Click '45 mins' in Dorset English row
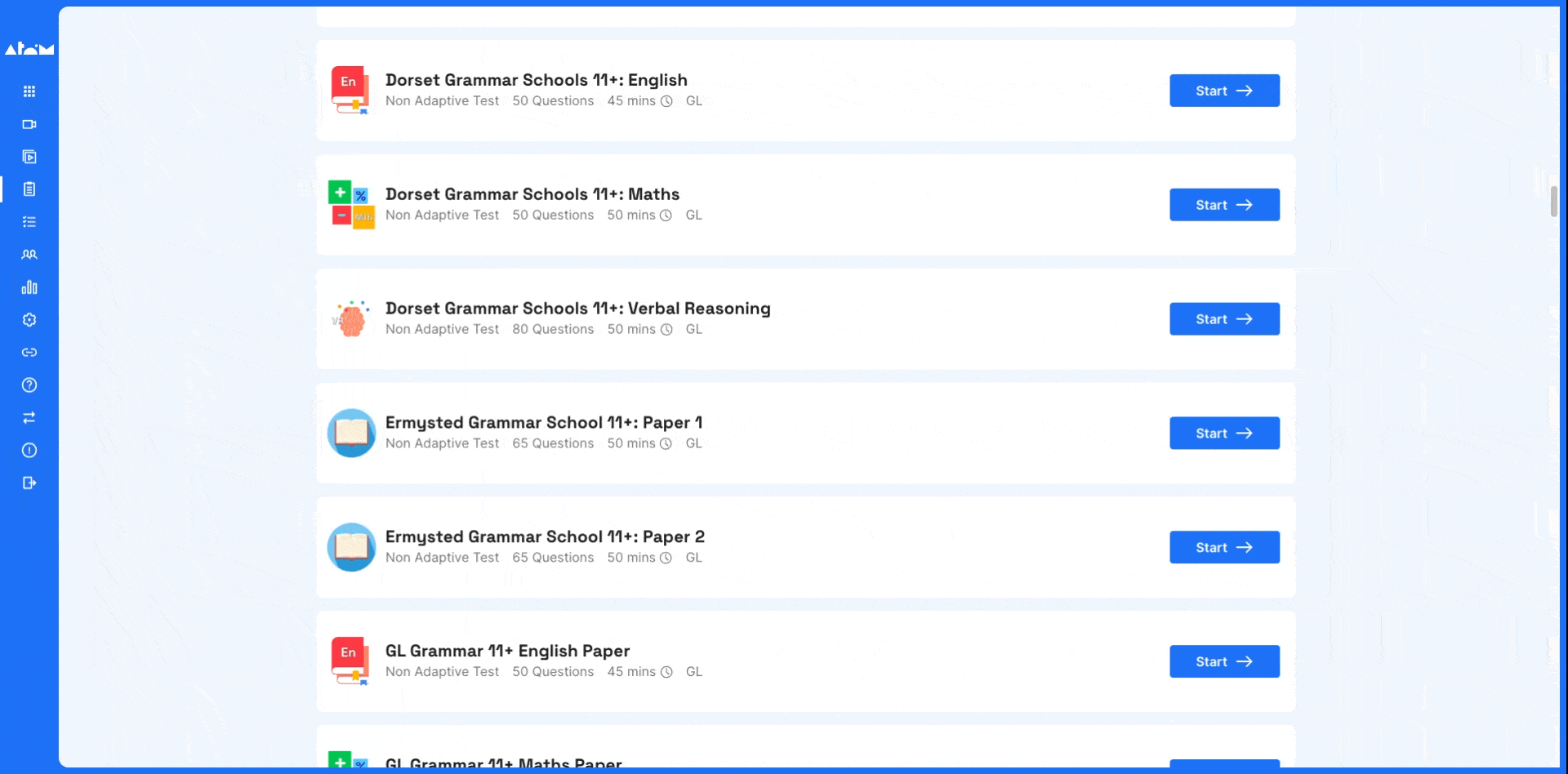The width and height of the screenshot is (1568, 774). coord(631,101)
